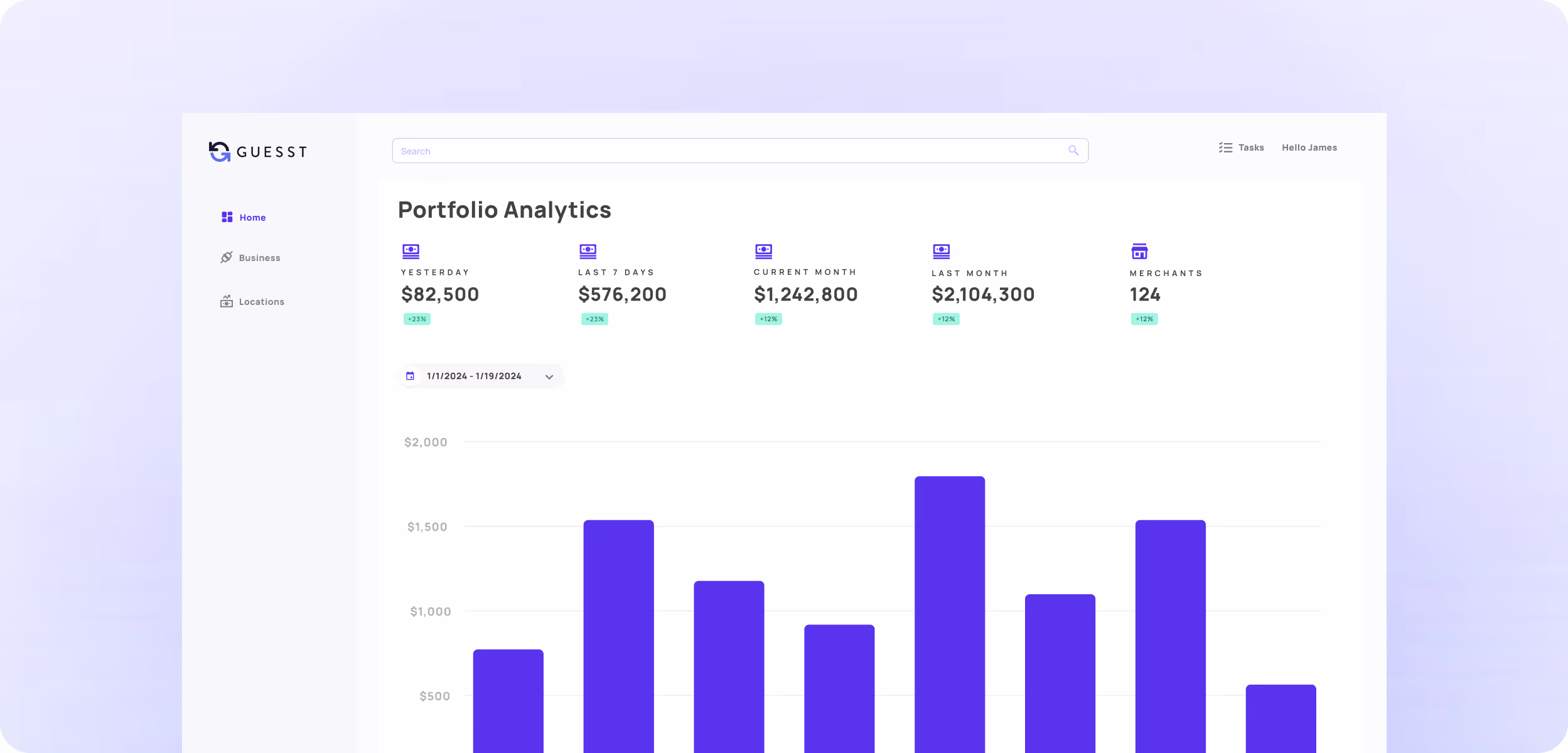Go to the Business section

pyautogui.click(x=259, y=258)
